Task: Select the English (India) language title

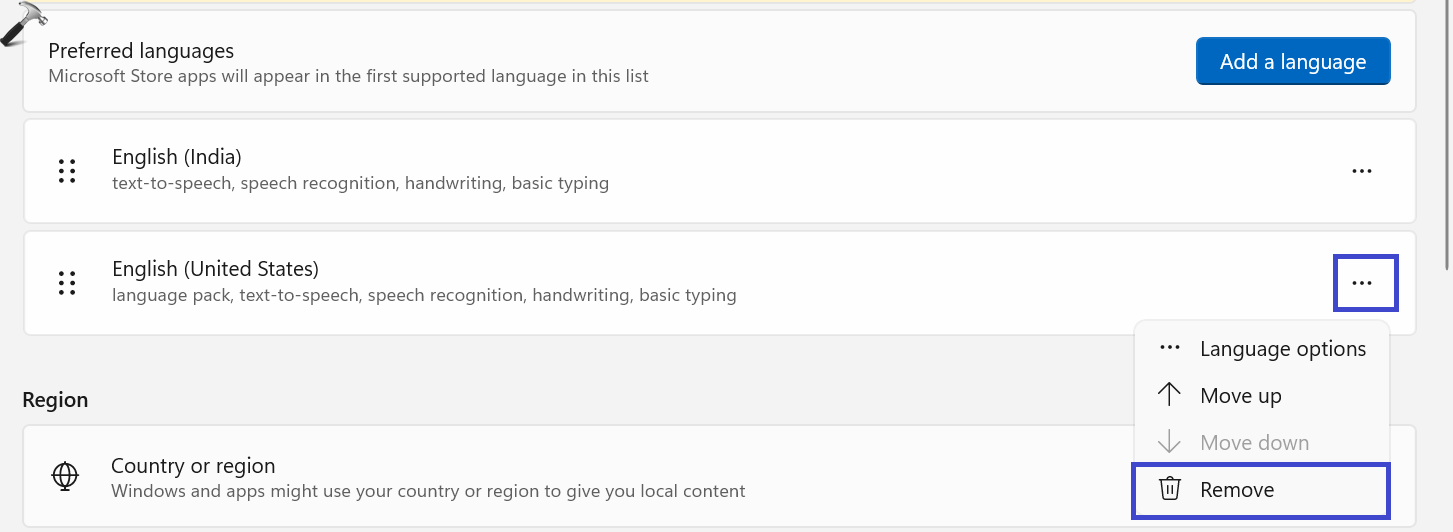Action: tap(177, 157)
